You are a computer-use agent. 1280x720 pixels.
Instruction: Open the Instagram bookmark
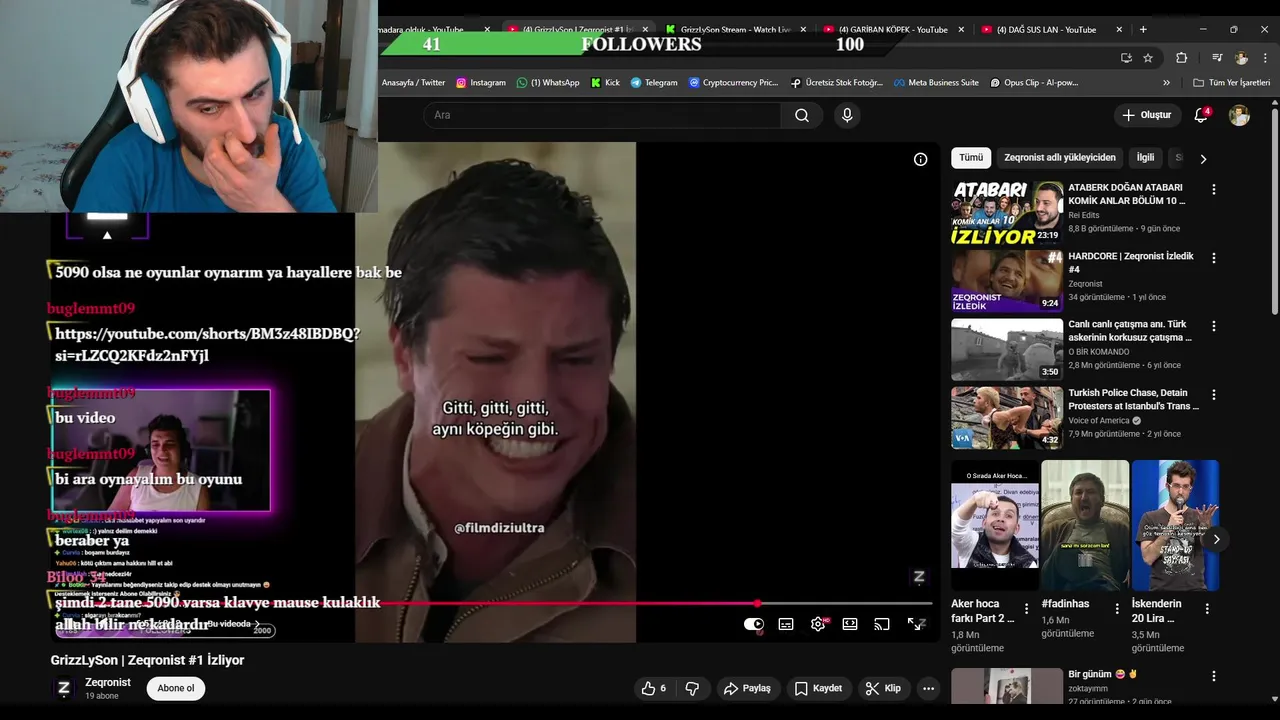pyautogui.click(x=481, y=83)
